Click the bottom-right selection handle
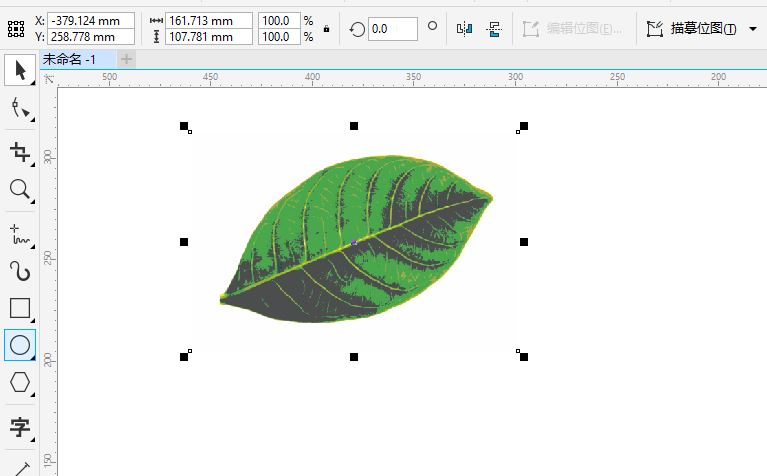Screen dimensions: 767x476 (524, 357)
